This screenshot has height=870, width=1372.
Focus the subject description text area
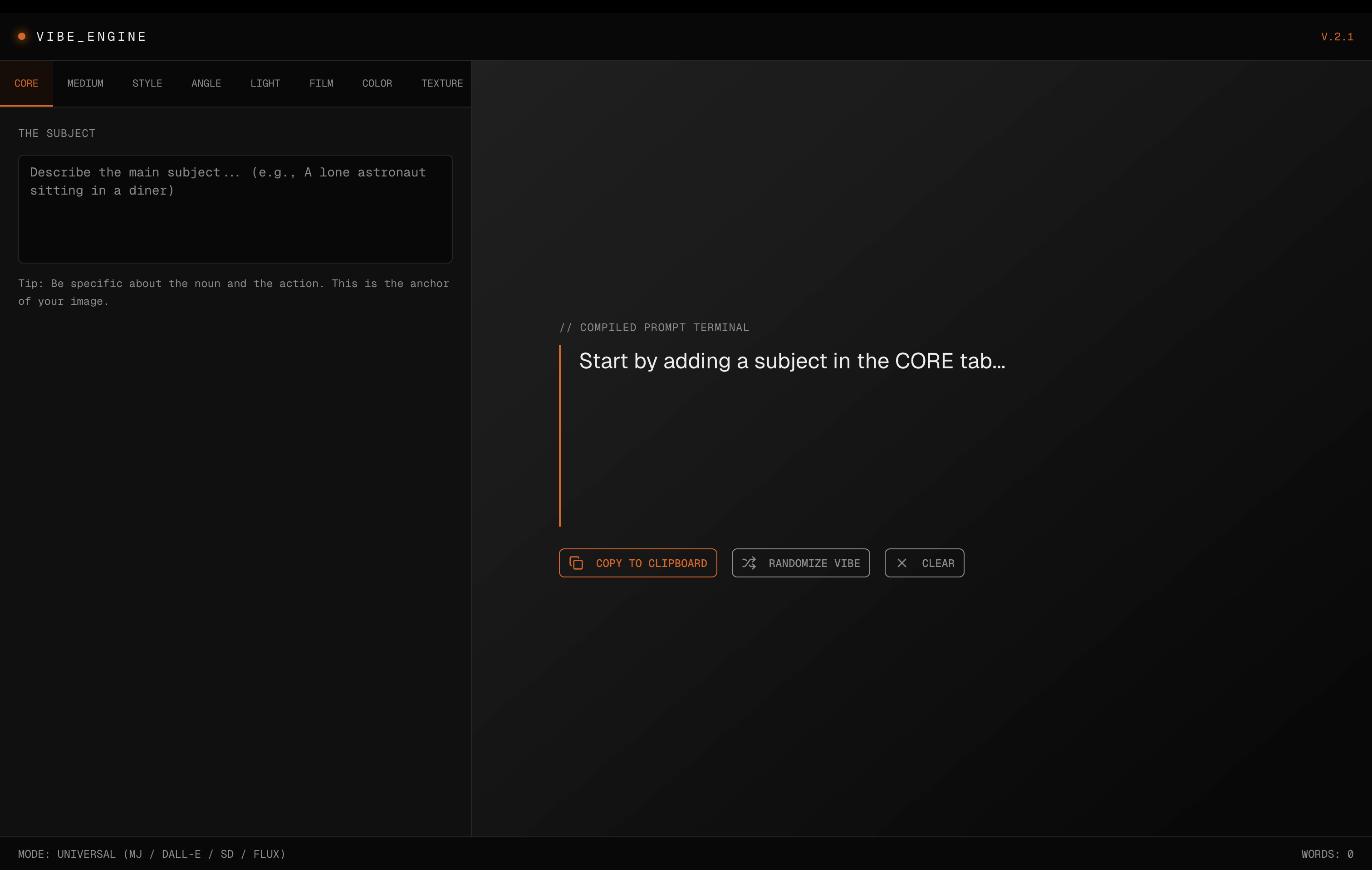[235, 209]
